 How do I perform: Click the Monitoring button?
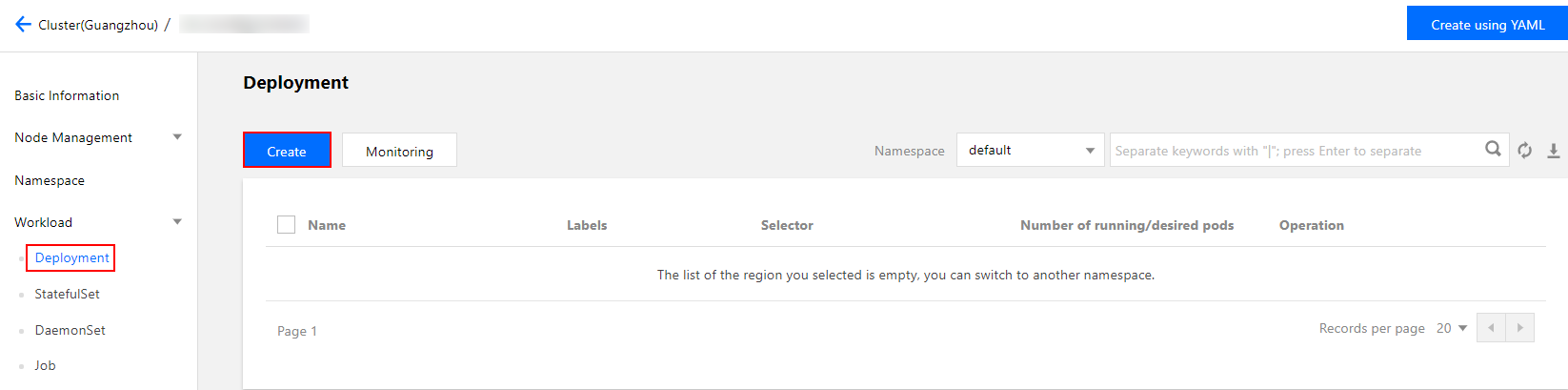(x=399, y=151)
